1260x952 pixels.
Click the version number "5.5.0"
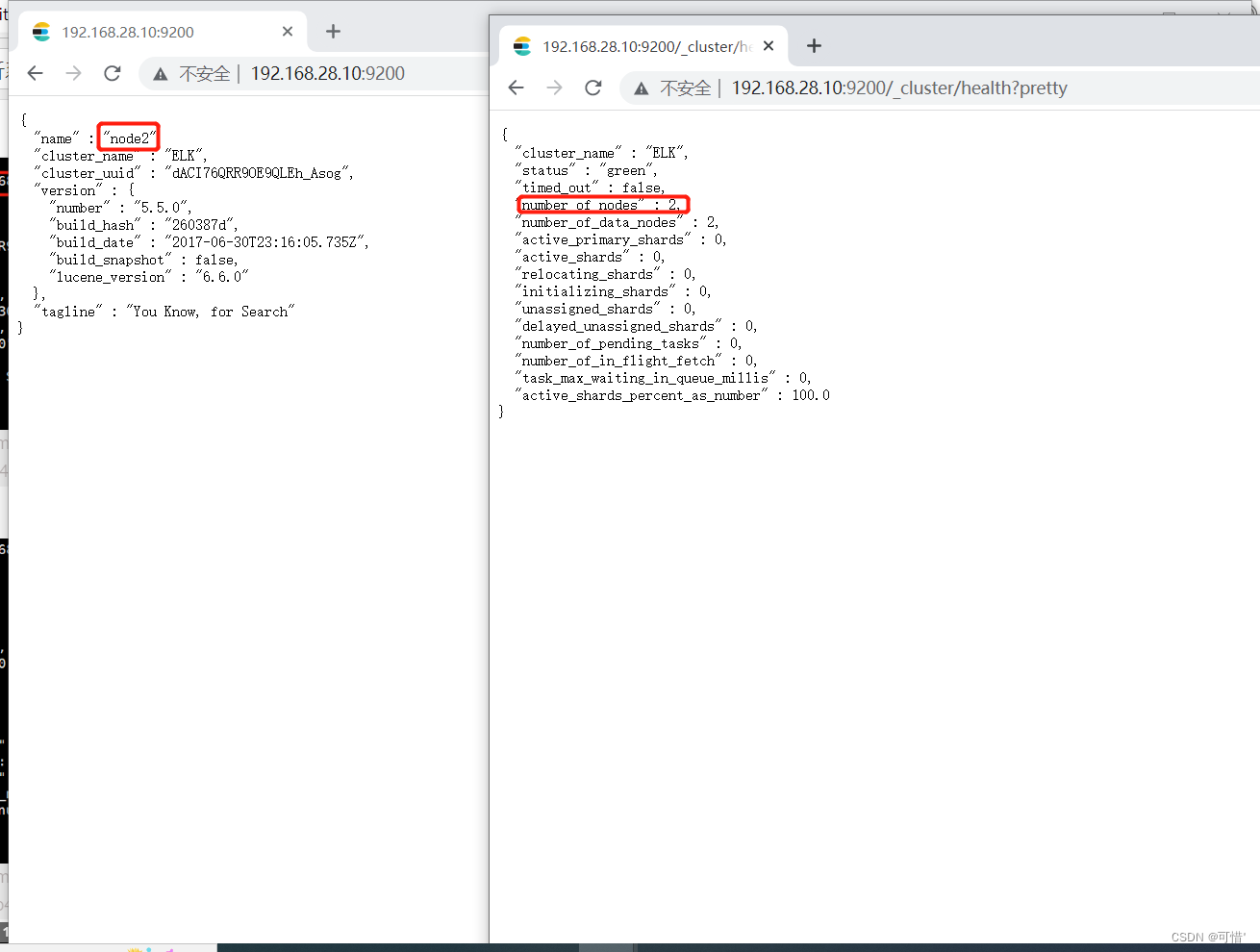coord(163,208)
